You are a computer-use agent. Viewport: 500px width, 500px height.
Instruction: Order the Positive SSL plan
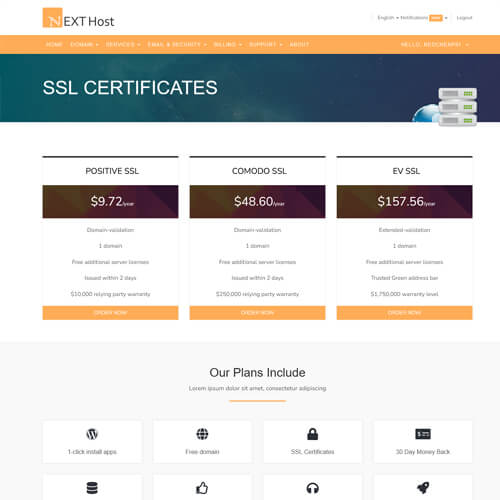click(x=110, y=313)
